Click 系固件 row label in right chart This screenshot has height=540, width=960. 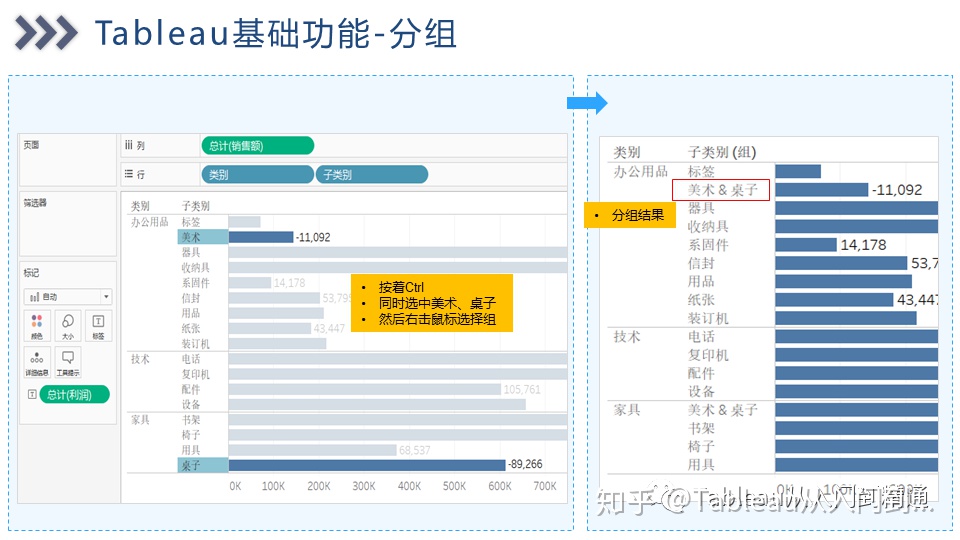(708, 245)
